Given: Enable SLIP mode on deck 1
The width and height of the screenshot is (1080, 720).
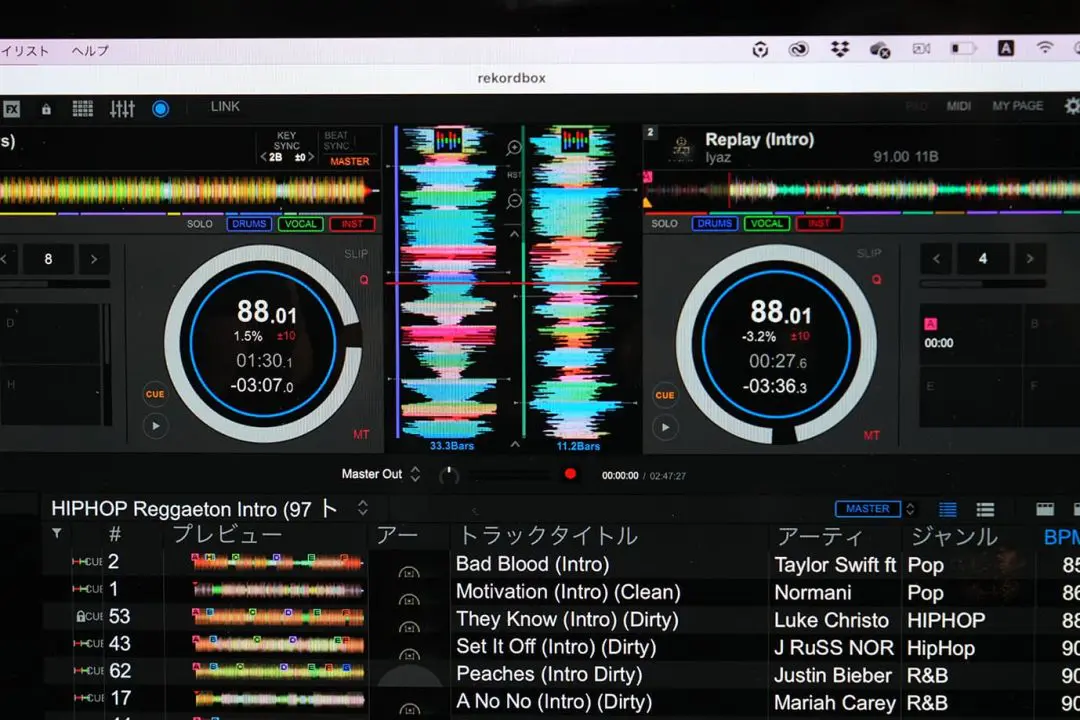Looking at the screenshot, I should tap(356, 254).
